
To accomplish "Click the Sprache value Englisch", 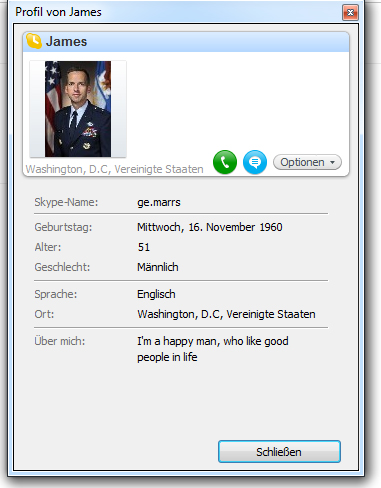I will point(156,294).
